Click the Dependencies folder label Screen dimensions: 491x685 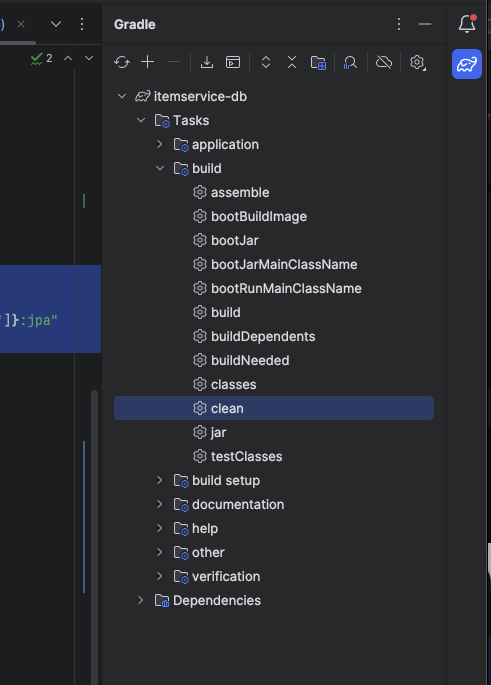point(217,600)
